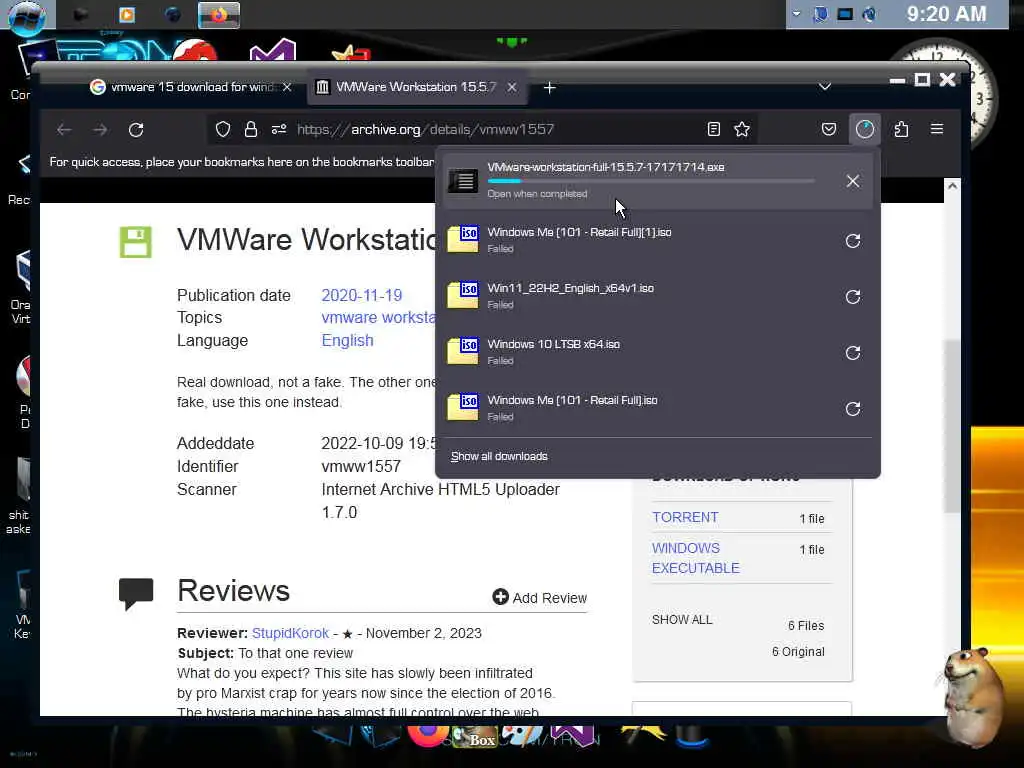Viewport: 1024px width, 768px height.
Task: Reload the archive.org page
Action: [x=136, y=130]
